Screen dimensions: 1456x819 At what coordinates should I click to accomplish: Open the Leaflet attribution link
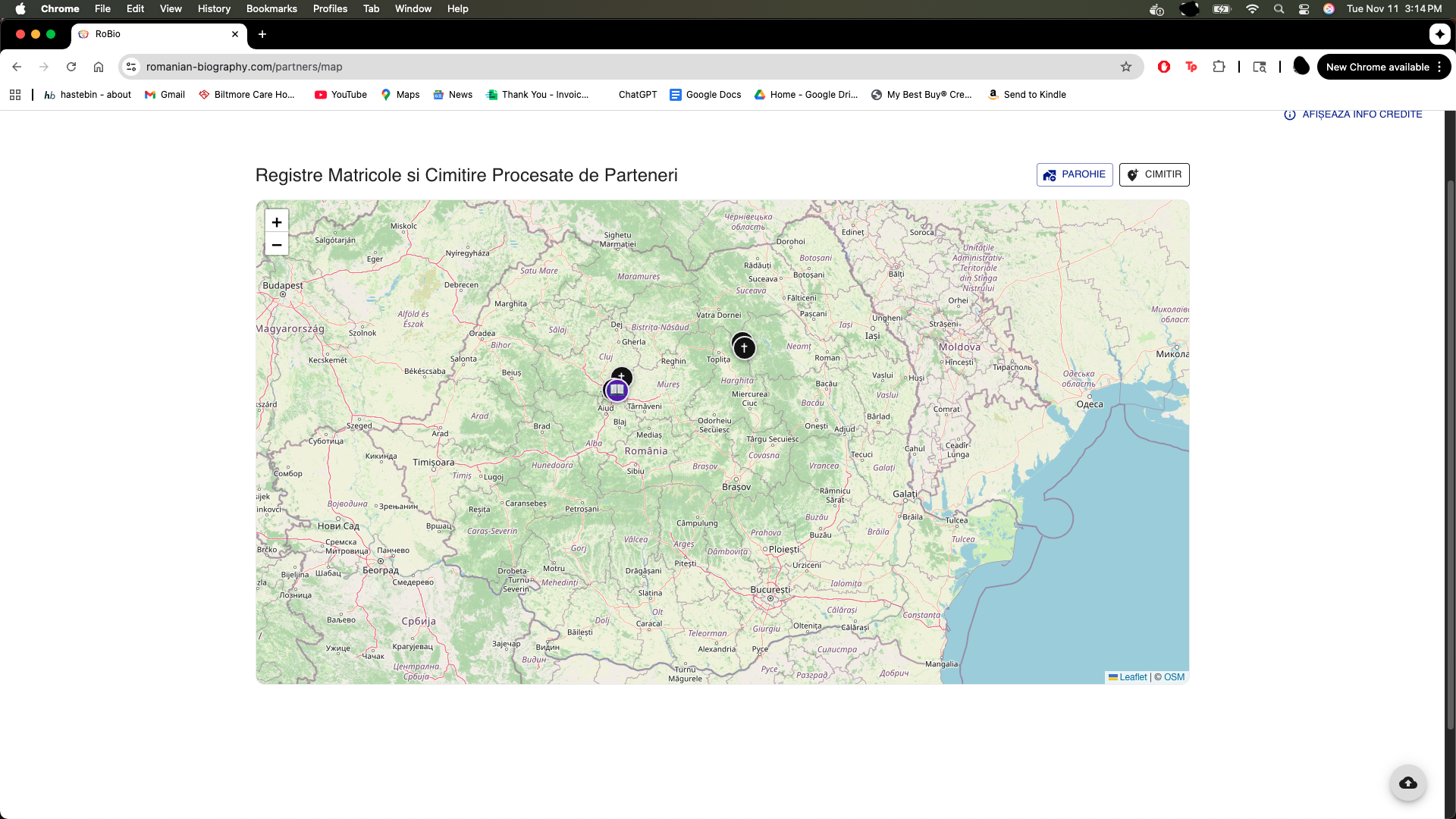tap(1132, 677)
